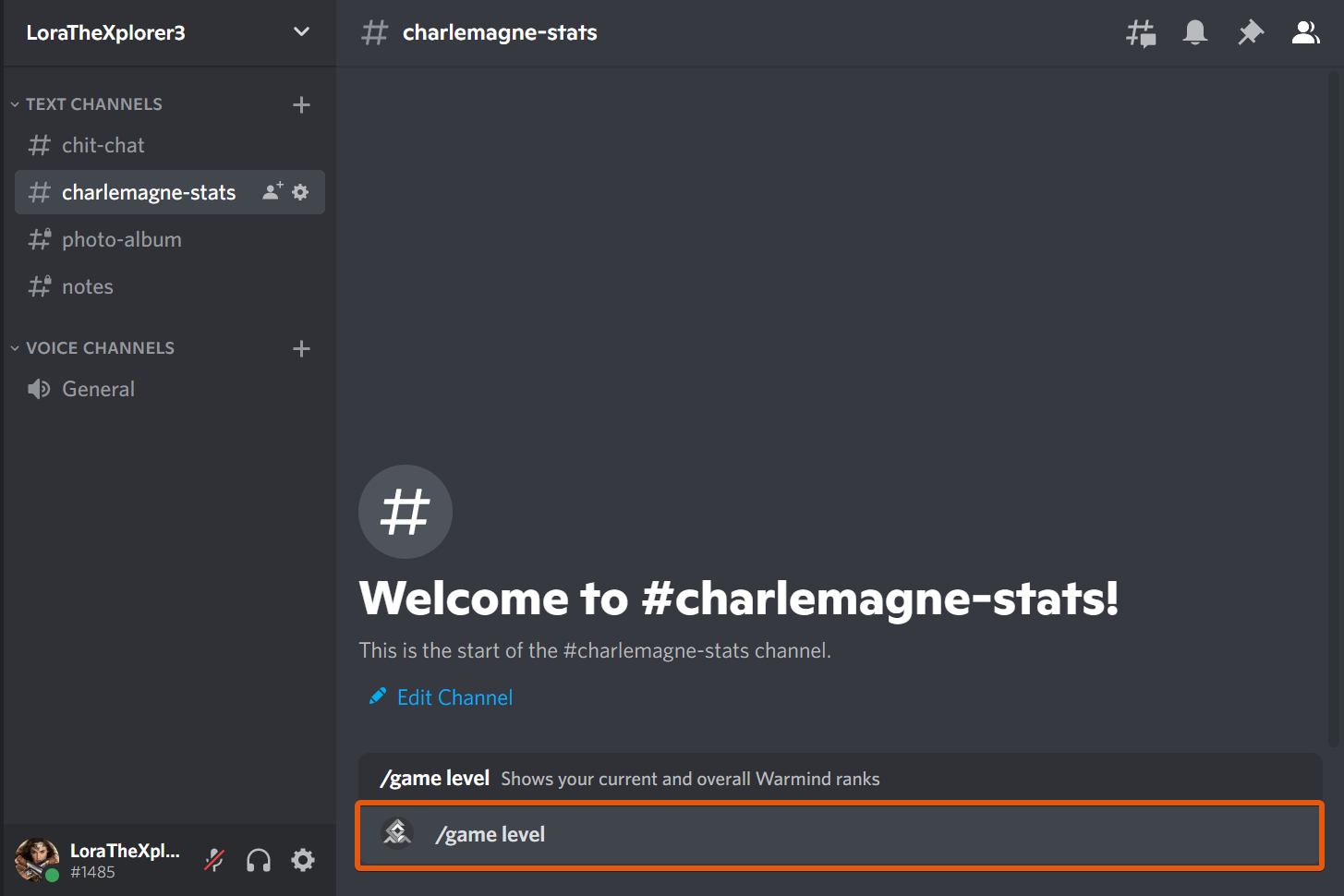Select the /game level command suggestion
Viewport: 1344px width, 896px height.
[840, 778]
